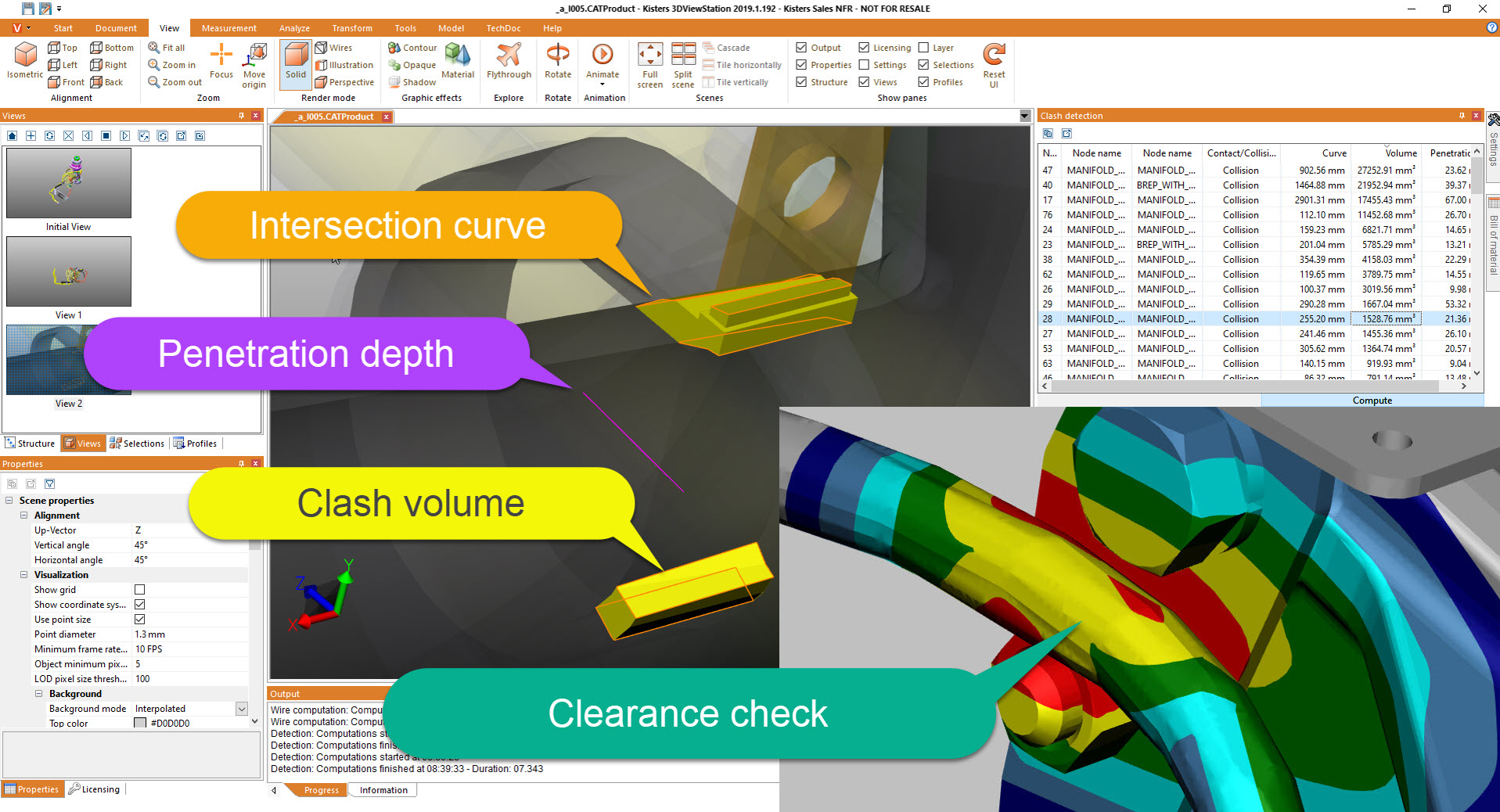Toggle the Selections pane checkbox

[923, 65]
